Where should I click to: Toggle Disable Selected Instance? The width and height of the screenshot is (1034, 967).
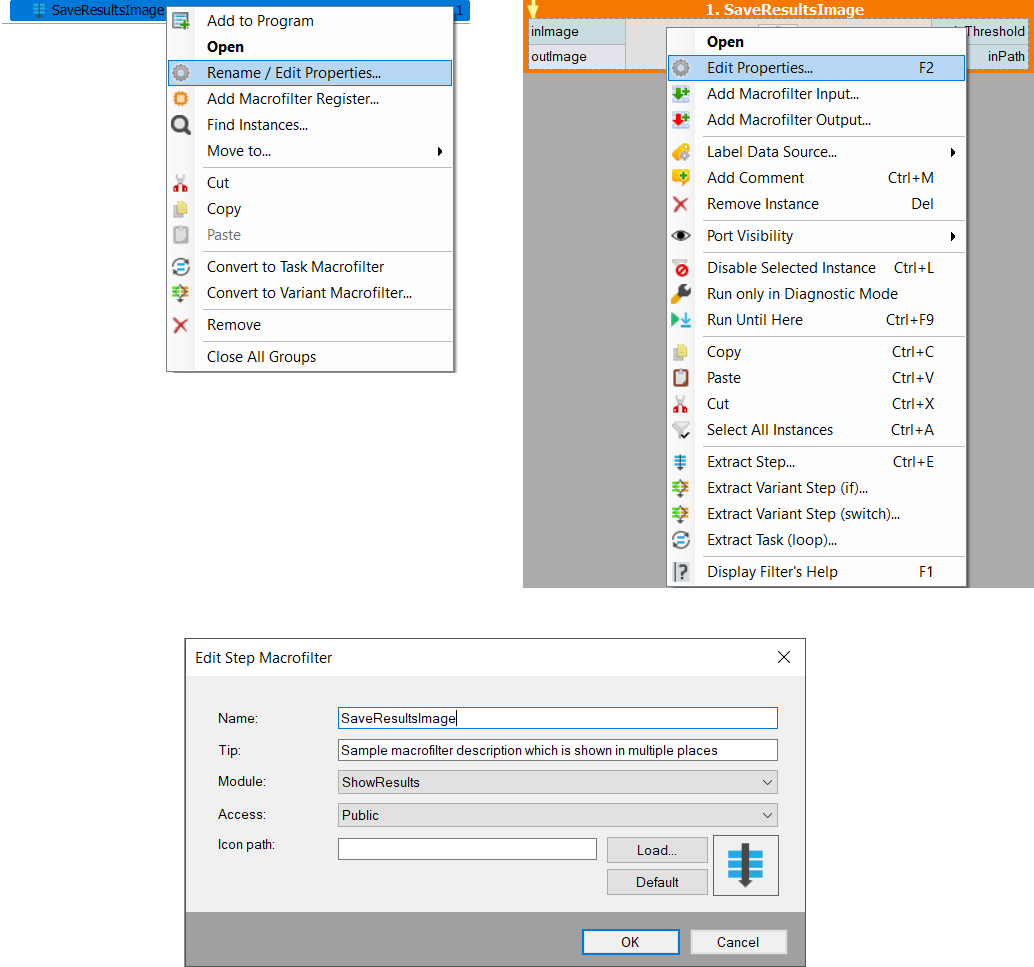click(x=790, y=268)
